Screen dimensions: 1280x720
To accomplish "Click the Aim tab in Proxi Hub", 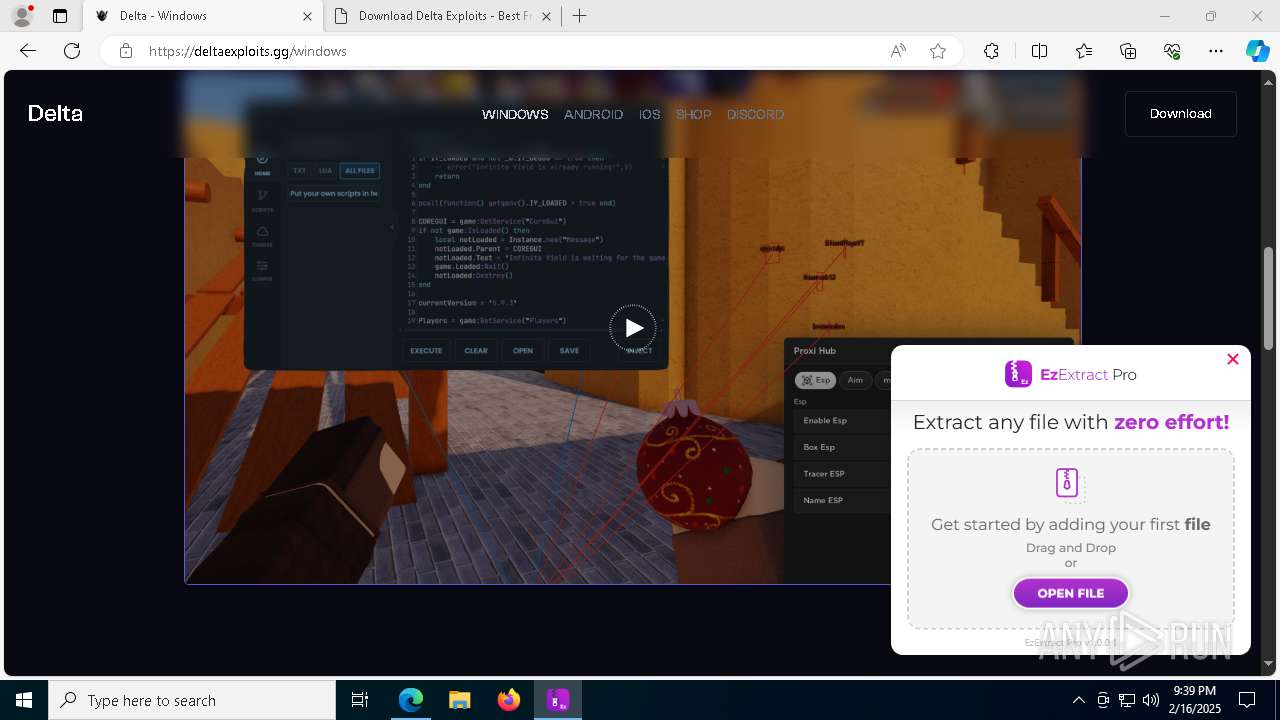I will pyautogui.click(x=855, y=380).
